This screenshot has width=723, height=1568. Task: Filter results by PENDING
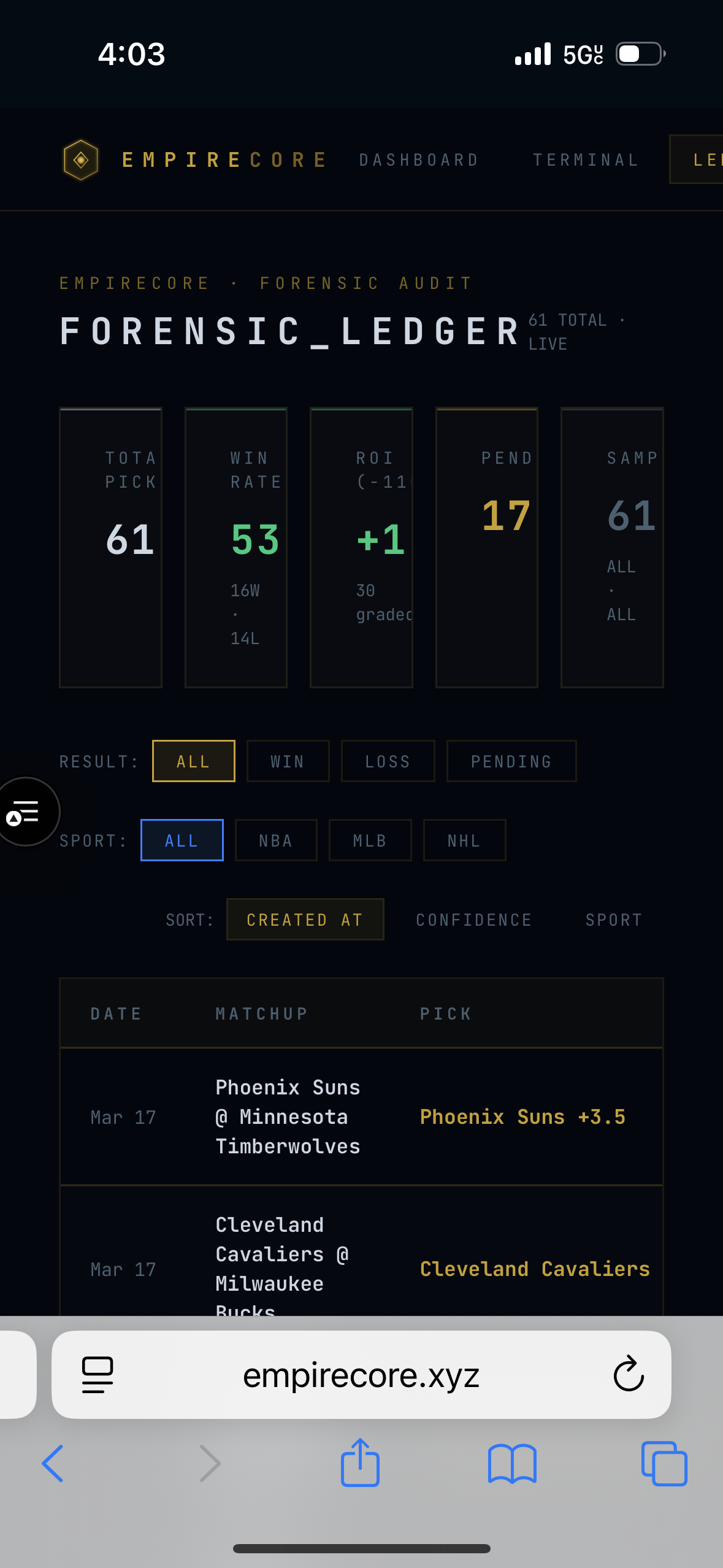(x=511, y=761)
